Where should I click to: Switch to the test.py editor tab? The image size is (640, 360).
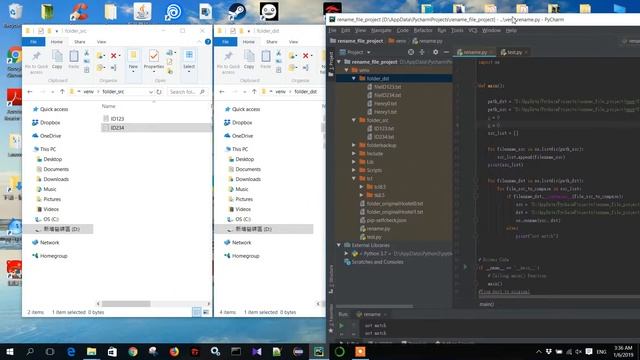514,52
